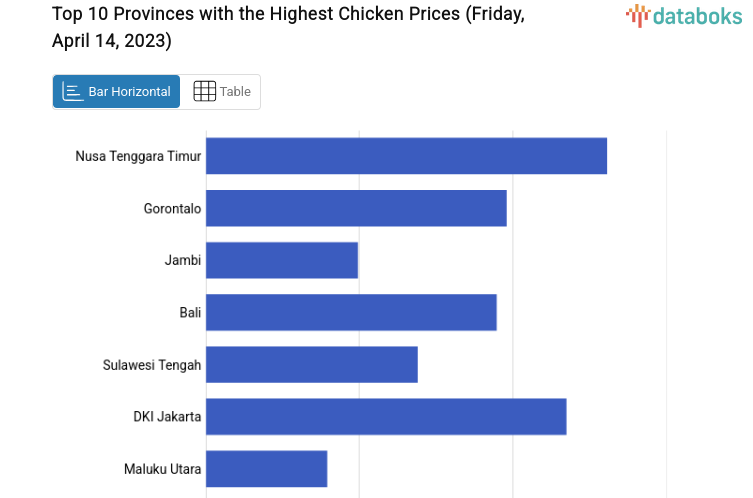The image size is (753, 498).
Task: Click the Maluku Utara axis label
Action: pos(162,468)
